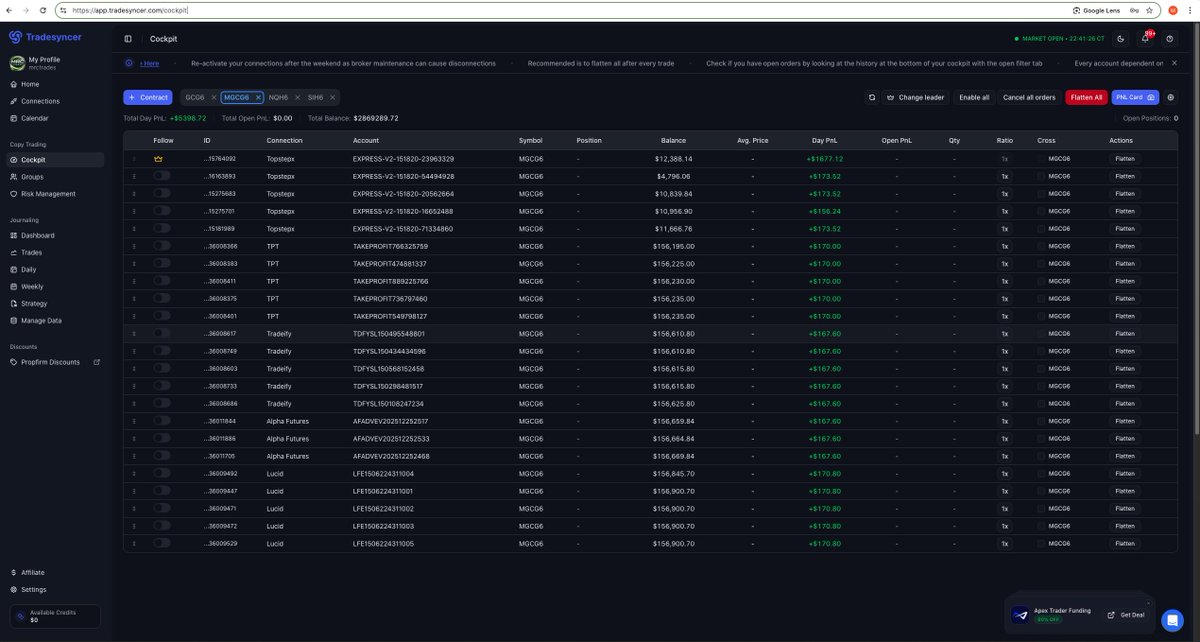
Task: Flatten account TAKEPROFIT736797460
Action: point(1125,299)
